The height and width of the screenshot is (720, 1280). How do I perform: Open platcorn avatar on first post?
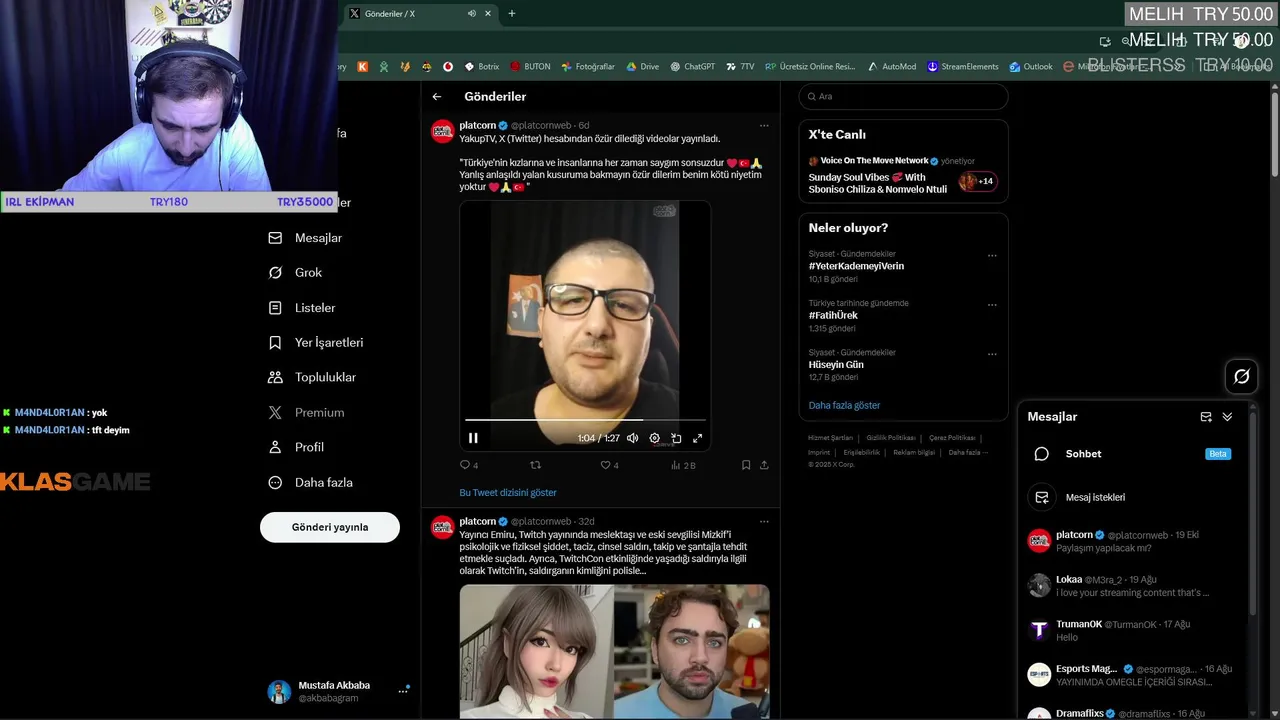point(443,132)
